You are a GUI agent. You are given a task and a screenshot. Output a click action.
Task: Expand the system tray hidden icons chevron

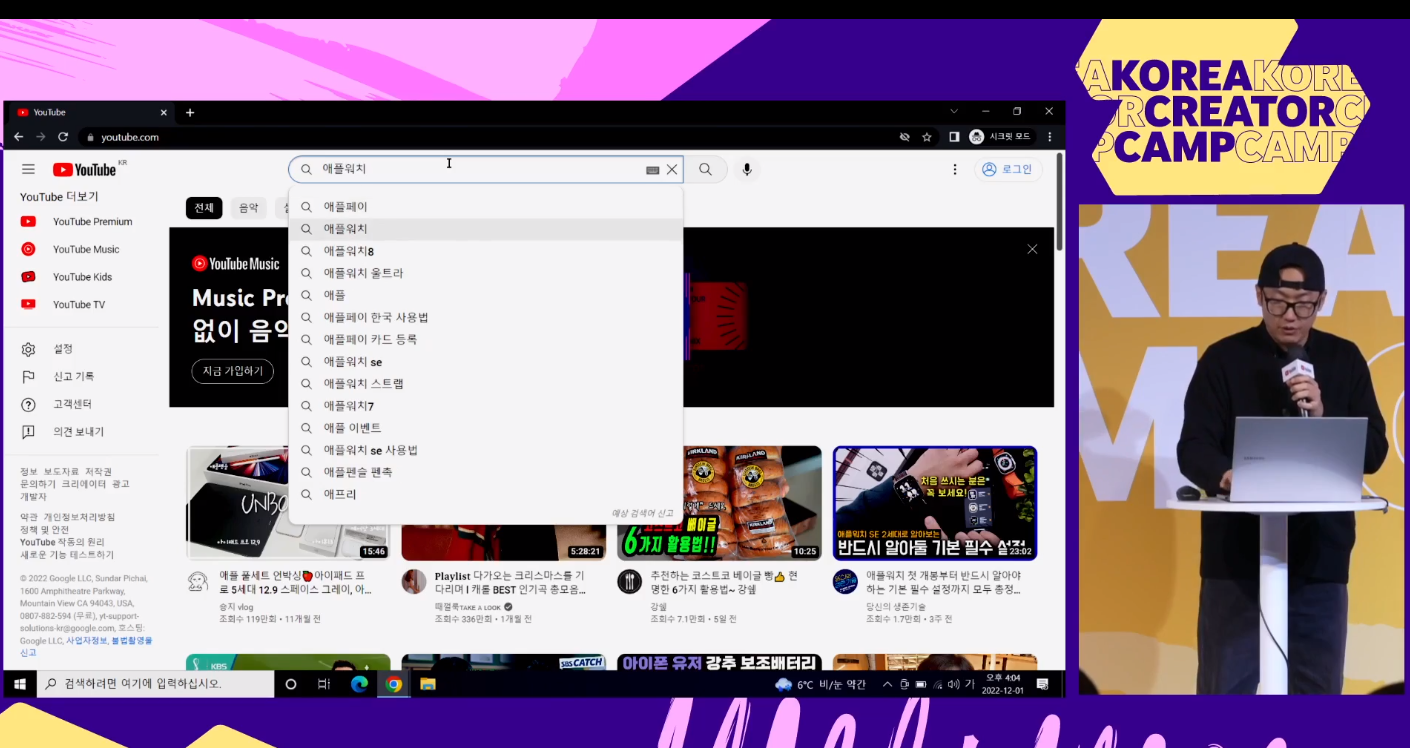coord(886,684)
